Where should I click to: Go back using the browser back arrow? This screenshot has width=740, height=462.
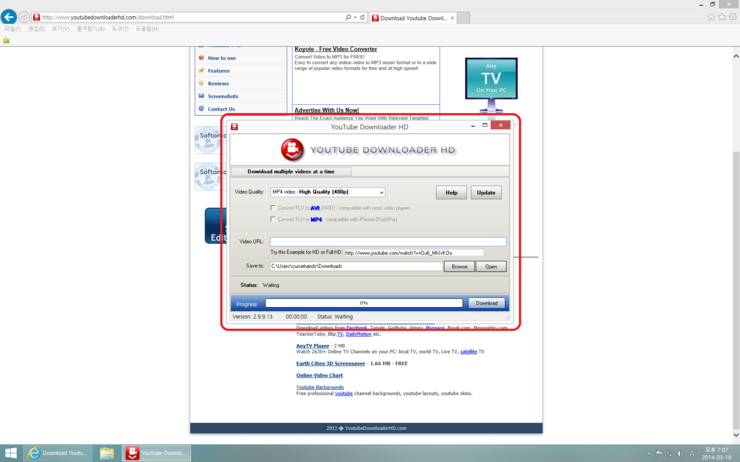click(8, 17)
